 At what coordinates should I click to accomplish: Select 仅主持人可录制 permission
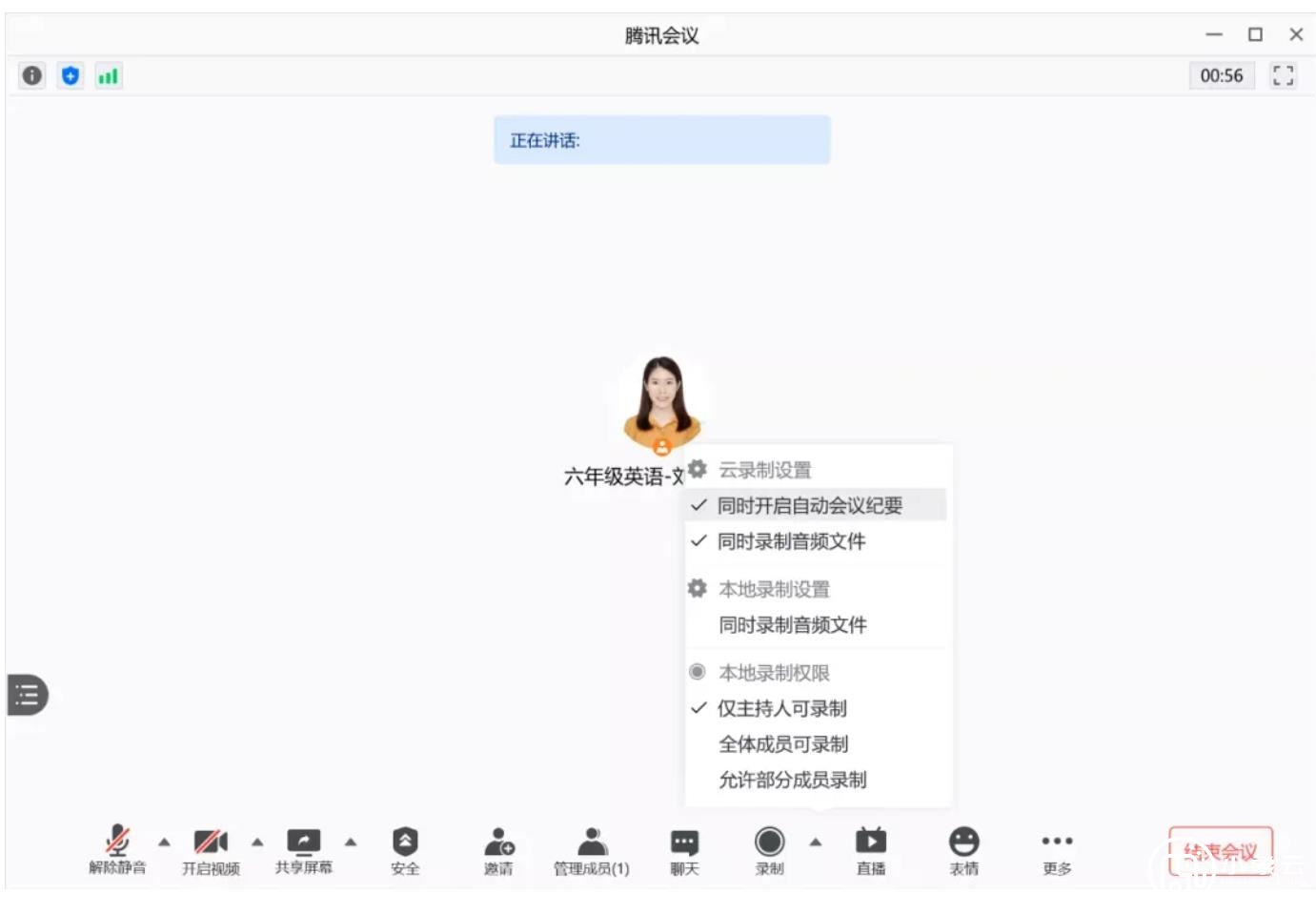(x=816, y=708)
